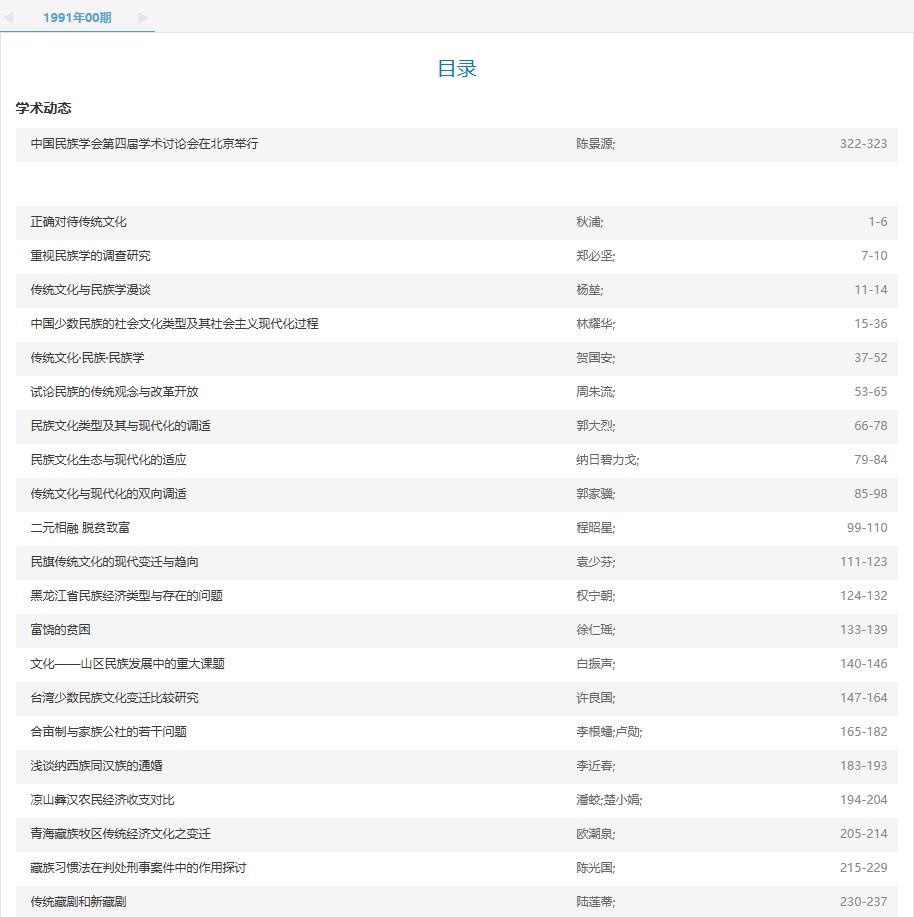
Task: Select the 1991年00期 issue tab
Action: (77, 18)
